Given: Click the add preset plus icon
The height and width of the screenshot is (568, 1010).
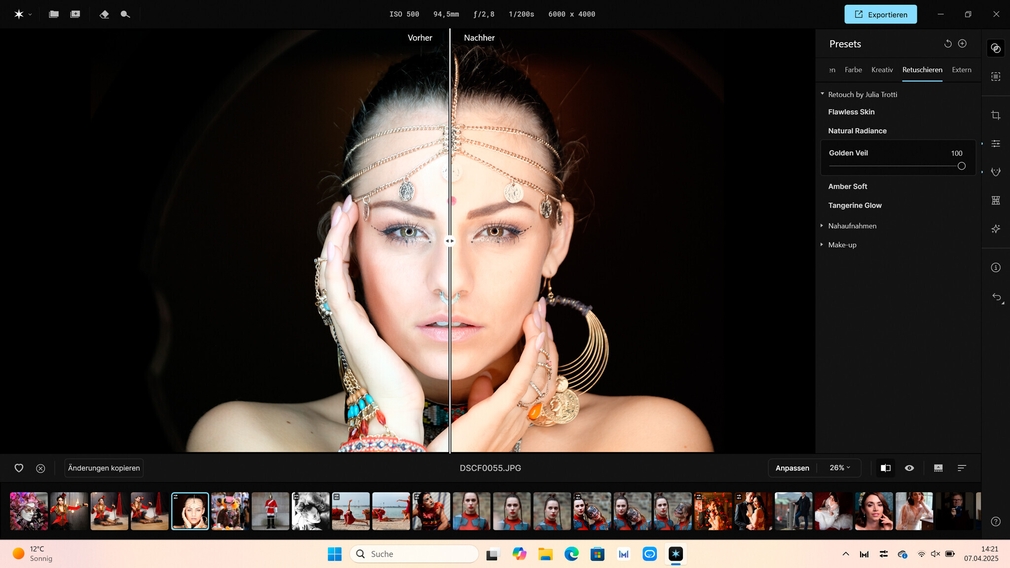Looking at the screenshot, I should [x=962, y=44].
